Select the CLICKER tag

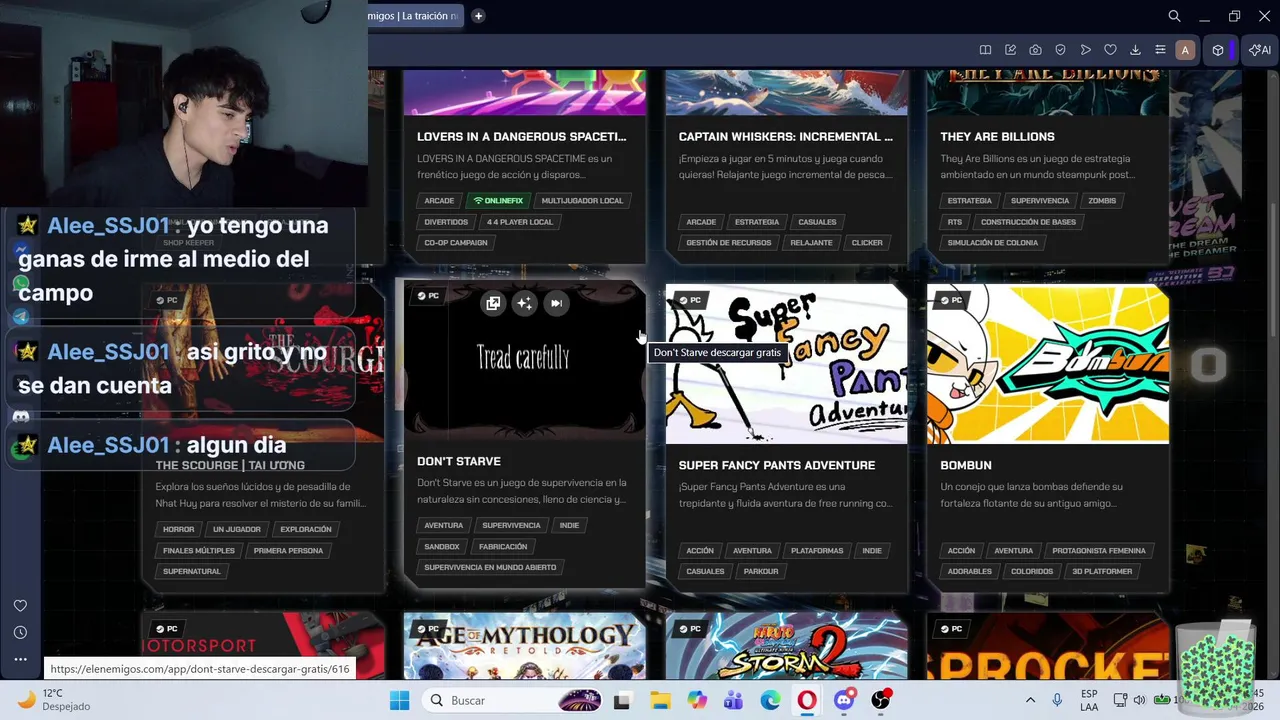pos(867,242)
